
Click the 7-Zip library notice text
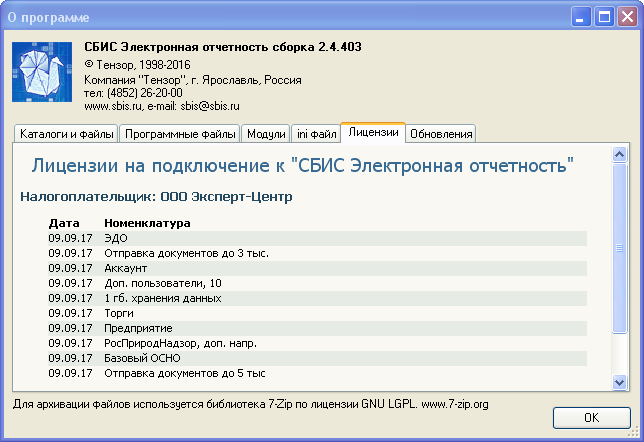pyautogui.click(x=251, y=404)
